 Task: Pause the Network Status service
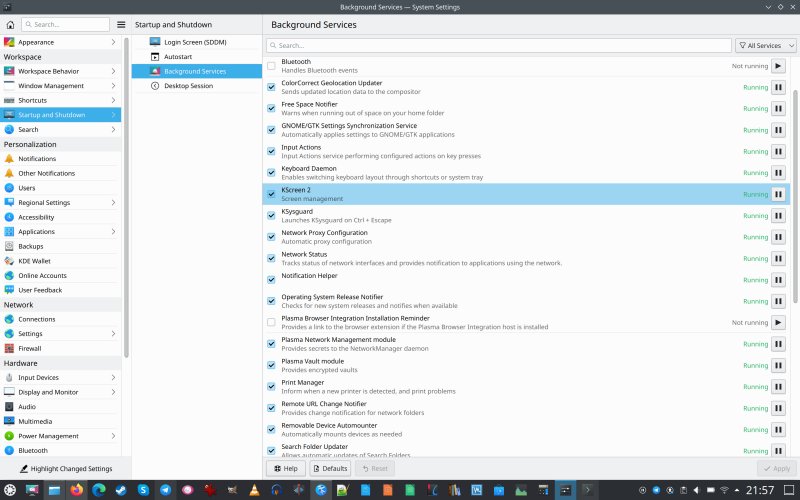tap(778, 259)
